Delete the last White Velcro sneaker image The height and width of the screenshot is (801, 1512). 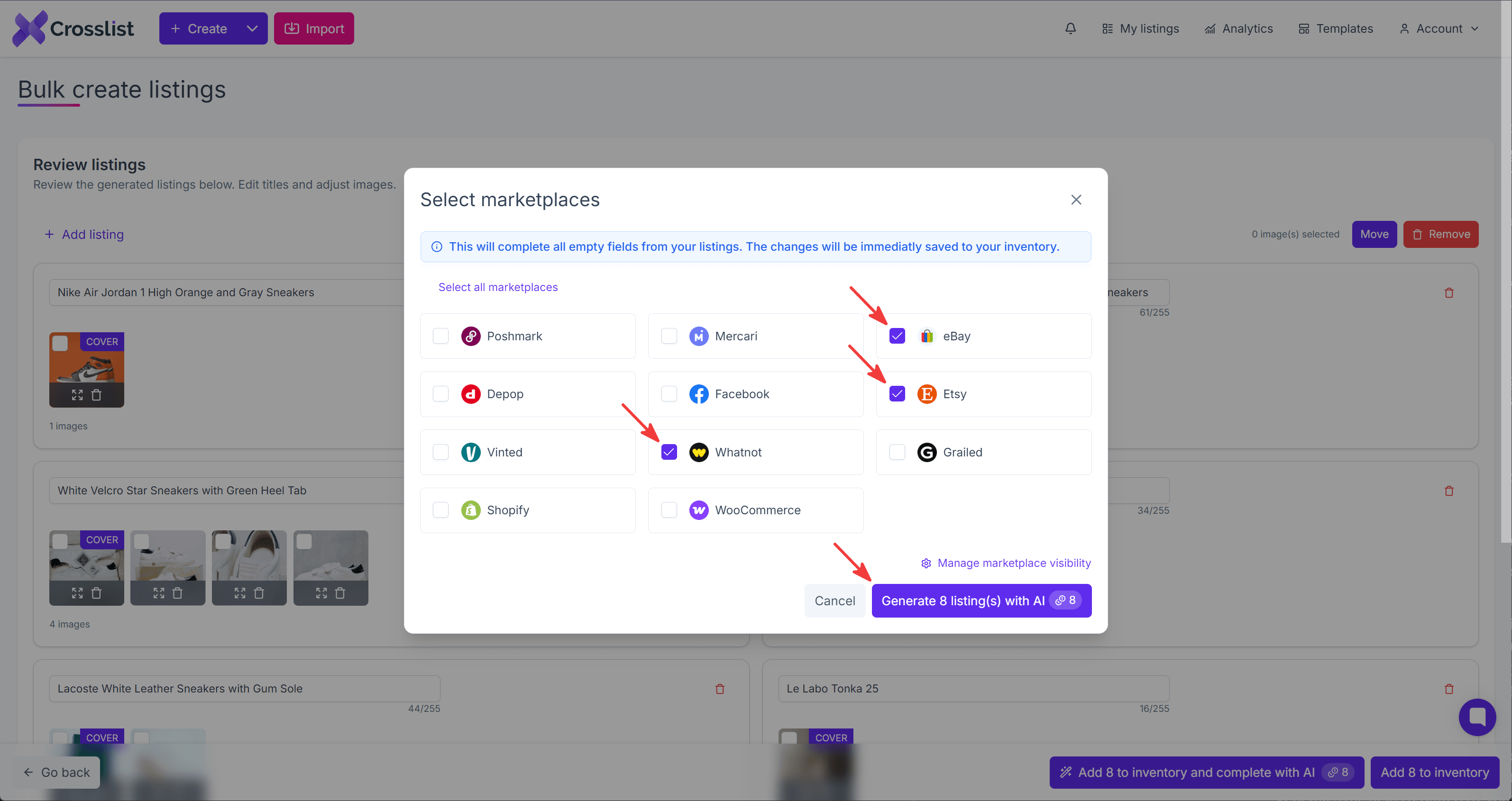[x=340, y=593]
